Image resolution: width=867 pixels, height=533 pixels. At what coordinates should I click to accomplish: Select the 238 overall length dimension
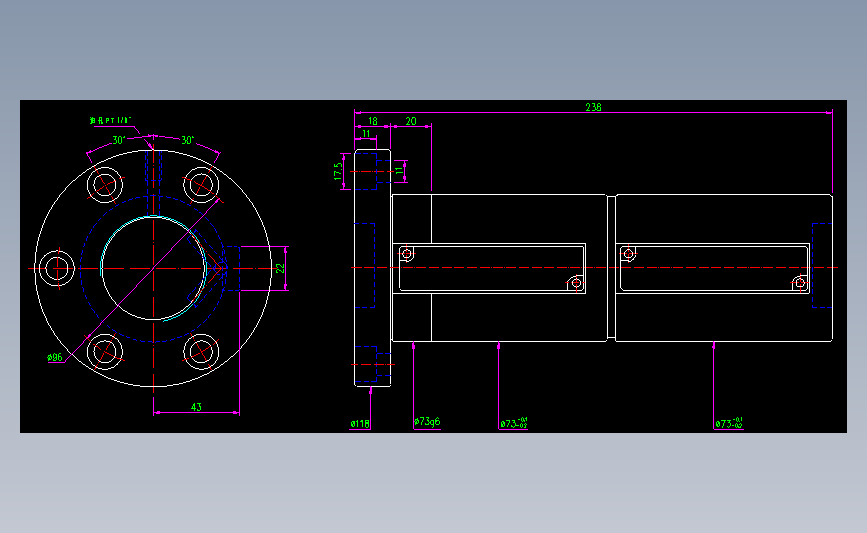pos(593,107)
